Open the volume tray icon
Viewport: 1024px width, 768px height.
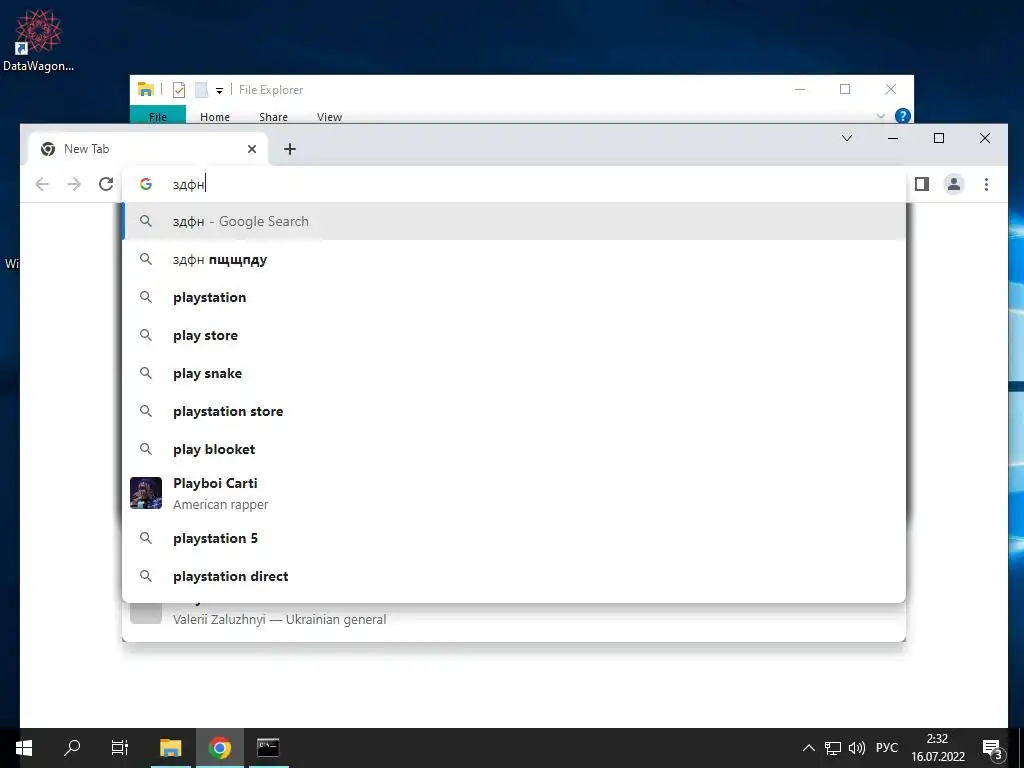point(856,748)
